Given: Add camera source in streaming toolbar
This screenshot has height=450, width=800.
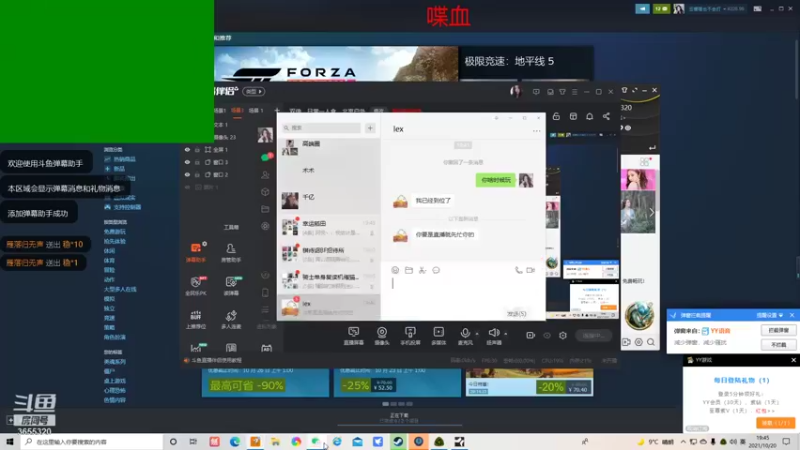Looking at the screenshot, I should tap(382, 336).
